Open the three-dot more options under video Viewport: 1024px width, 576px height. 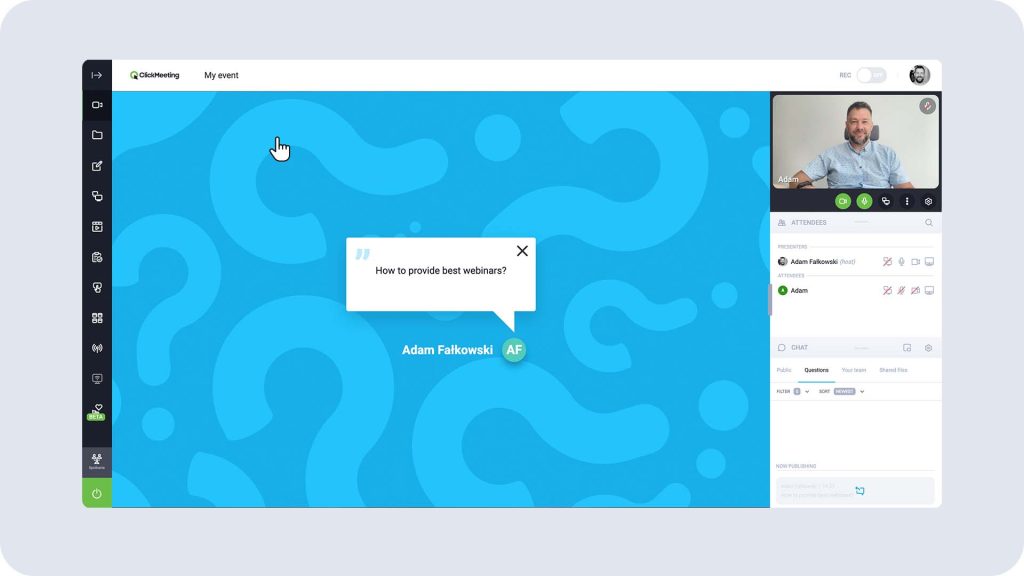coord(906,202)
